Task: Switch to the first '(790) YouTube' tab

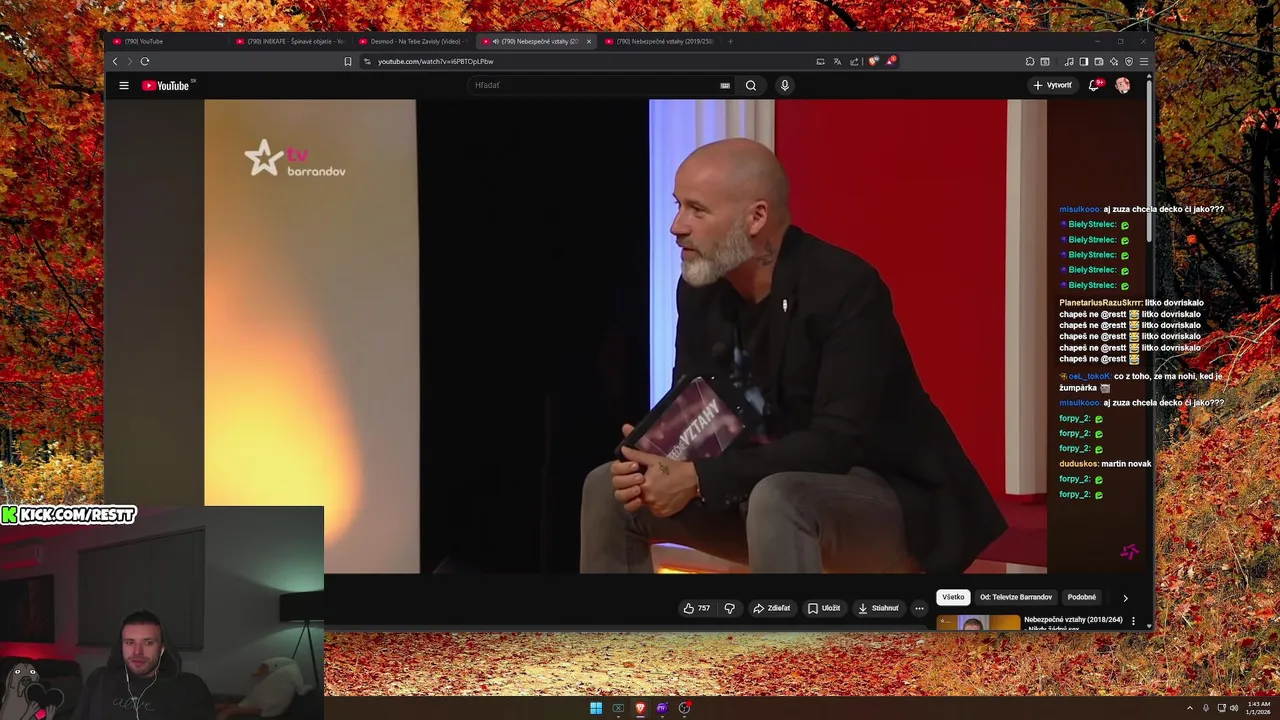Action: coord(166,41)
